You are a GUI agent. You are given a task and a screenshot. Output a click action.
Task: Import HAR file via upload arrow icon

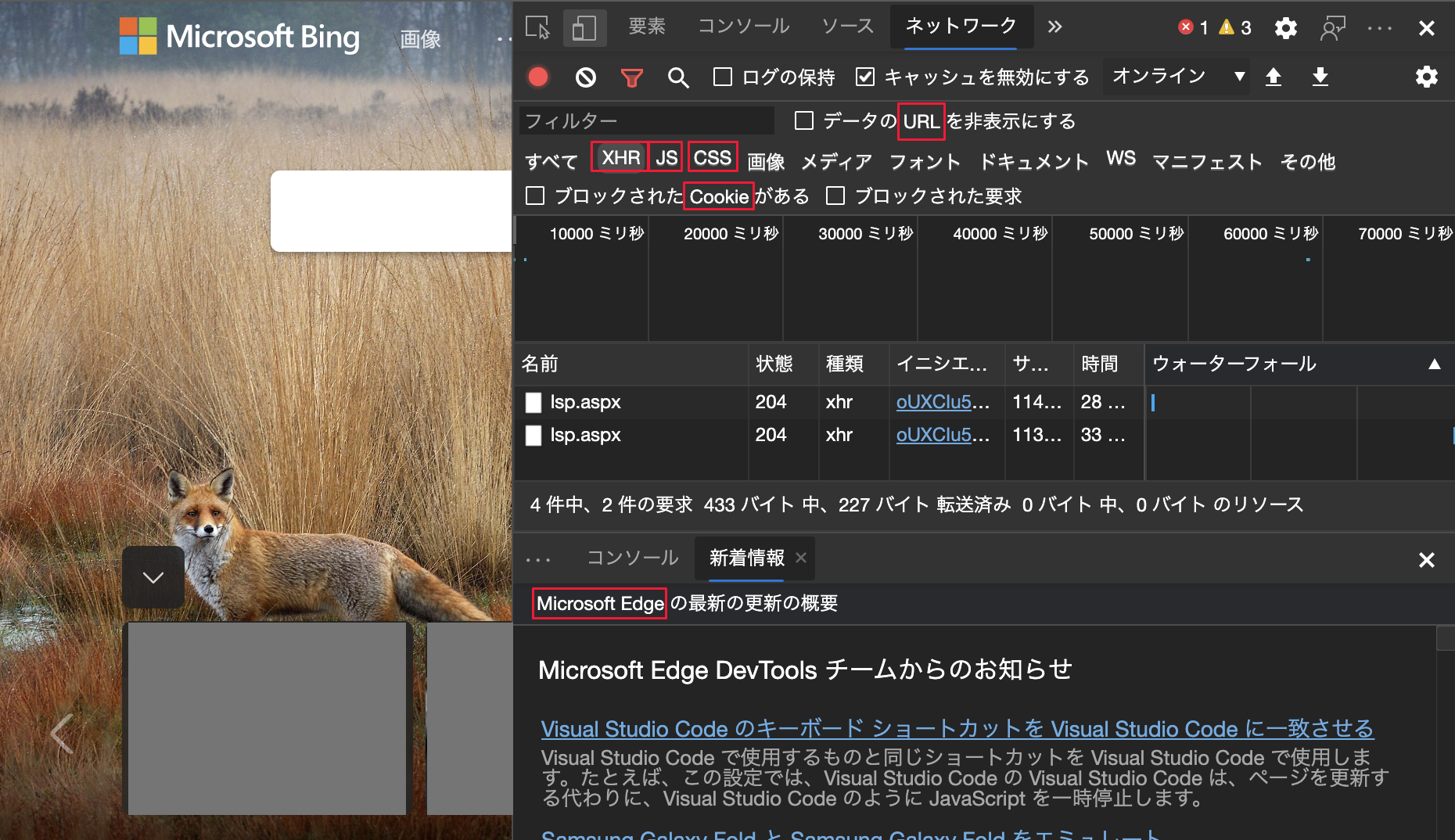pyautogui.click(x=1274, y=77)
